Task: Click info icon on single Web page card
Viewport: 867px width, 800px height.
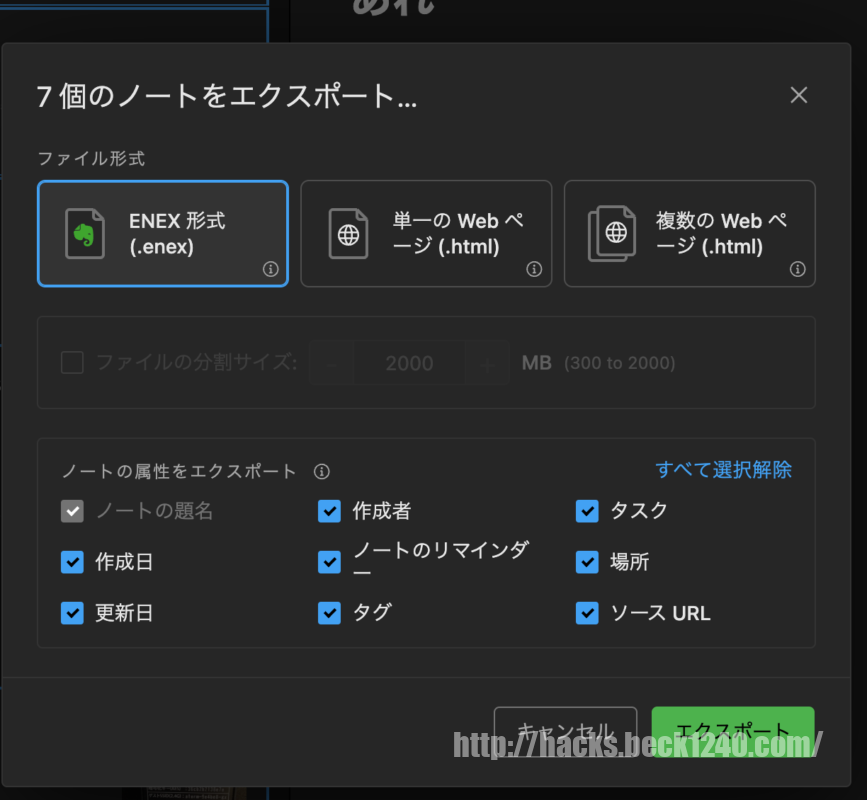Action: click(534, 269)
